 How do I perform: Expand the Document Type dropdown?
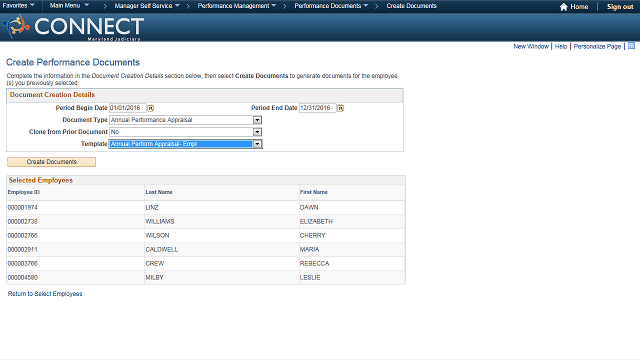pos(257,120)
